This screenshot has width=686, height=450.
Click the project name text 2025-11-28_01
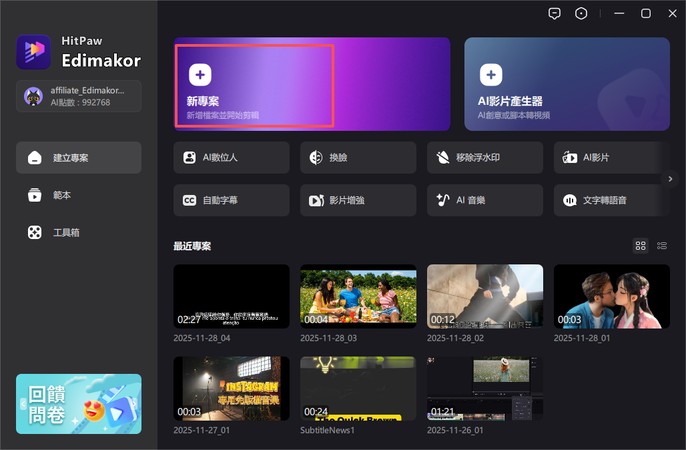[x=582, y=338]
